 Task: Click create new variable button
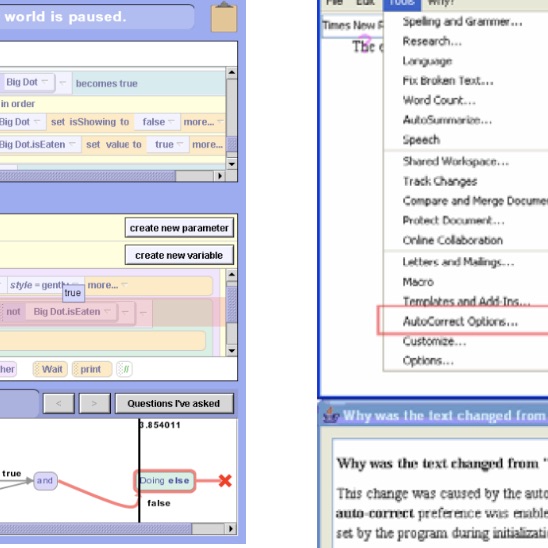tap(179, 255)
